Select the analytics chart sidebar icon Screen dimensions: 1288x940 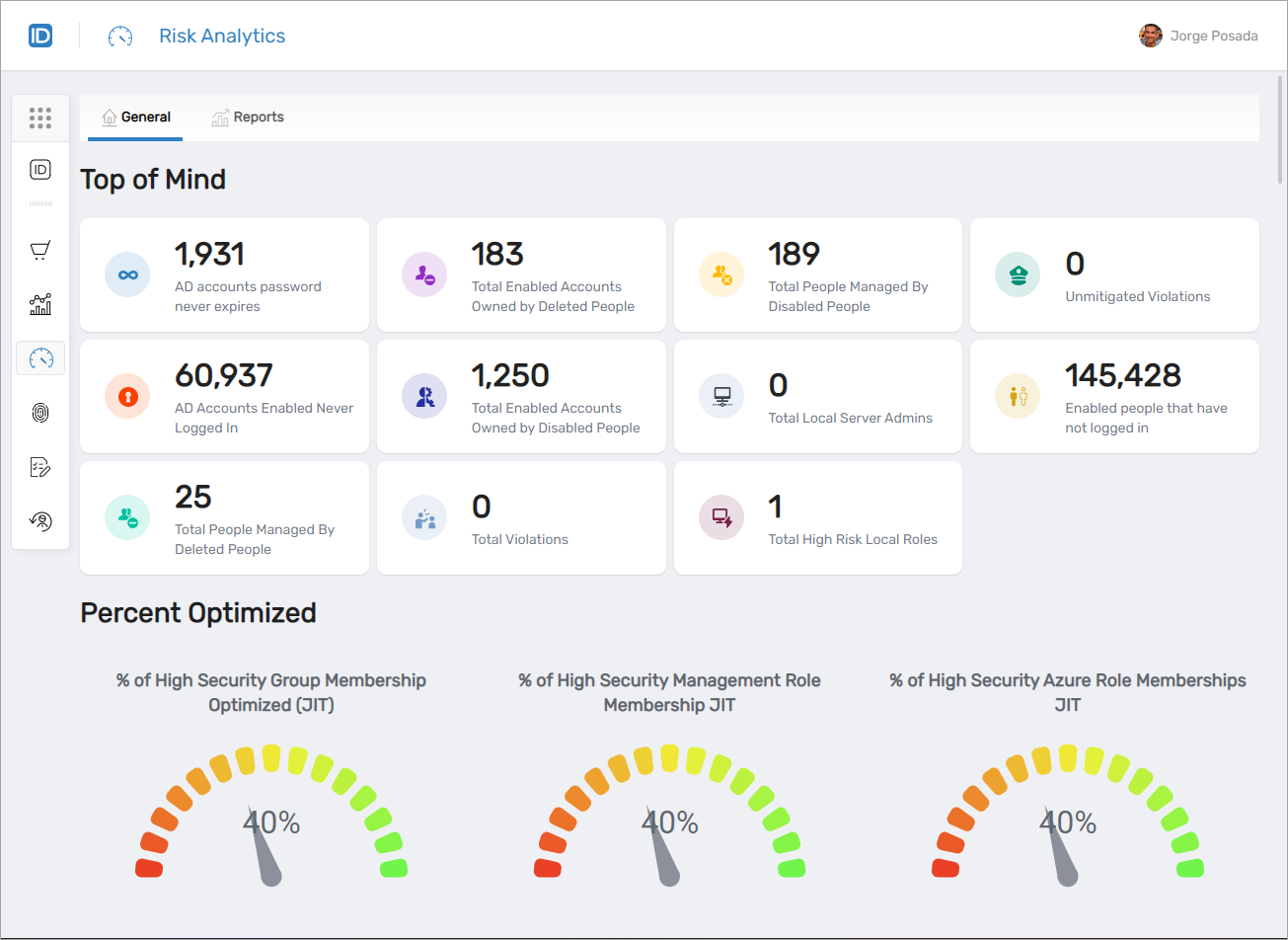(x=40, y=304)
